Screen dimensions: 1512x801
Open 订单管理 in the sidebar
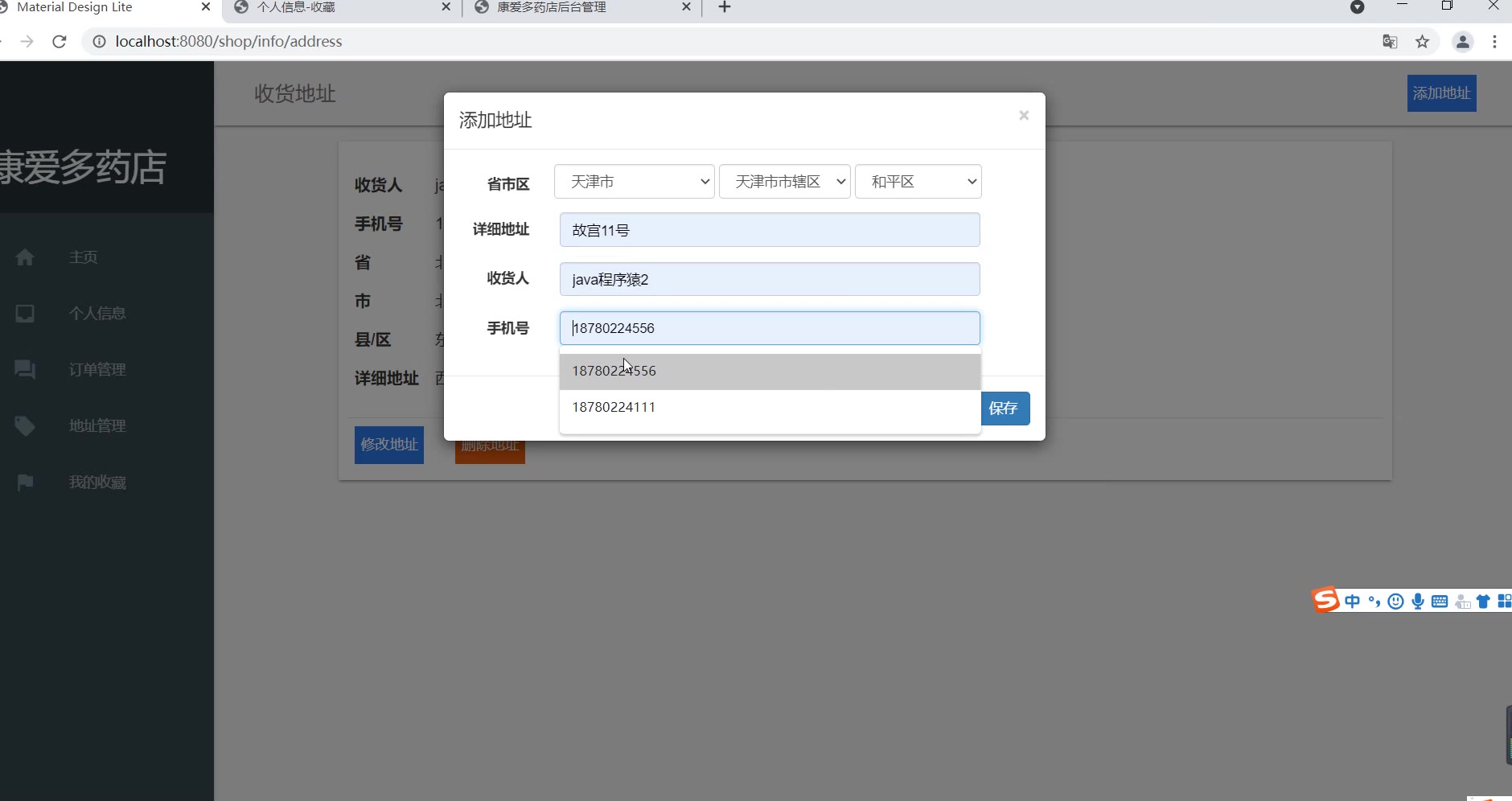click(97, 369)
